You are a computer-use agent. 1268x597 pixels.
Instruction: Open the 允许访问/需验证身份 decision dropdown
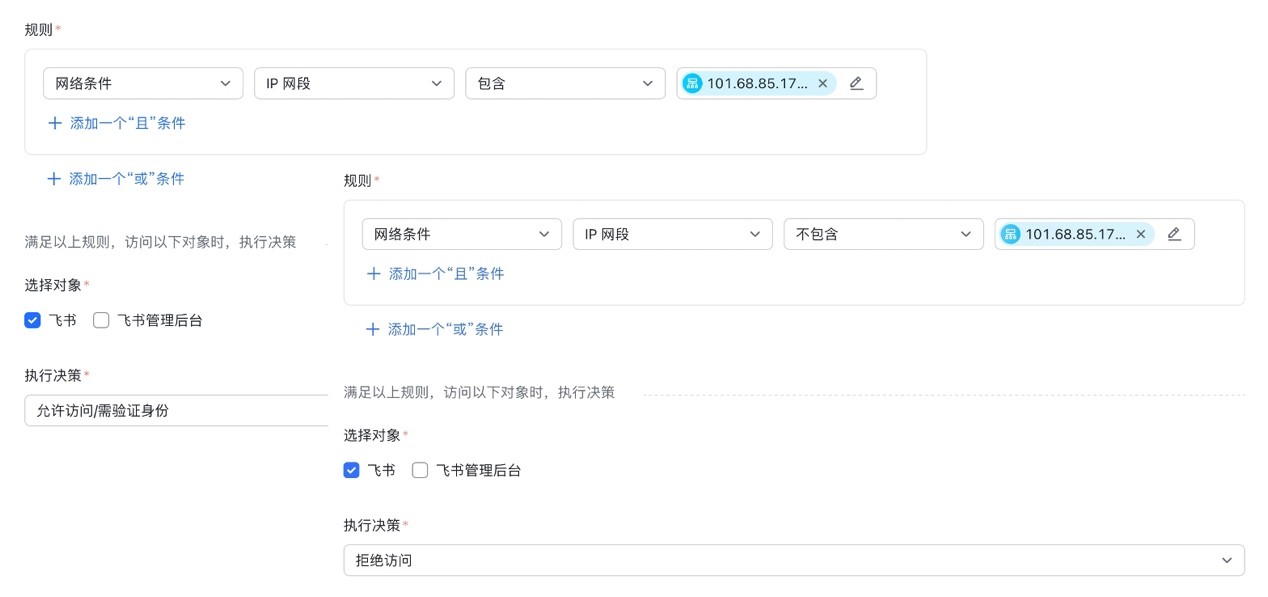pos(175,410)
